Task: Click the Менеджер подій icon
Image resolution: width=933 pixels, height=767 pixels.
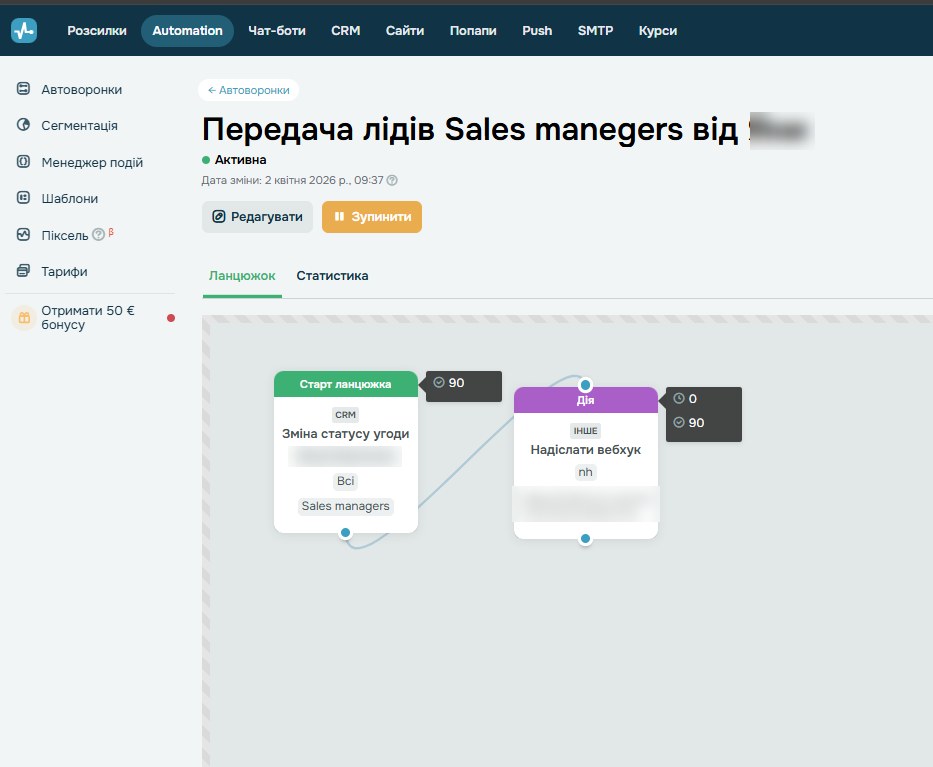Action: 23,162
